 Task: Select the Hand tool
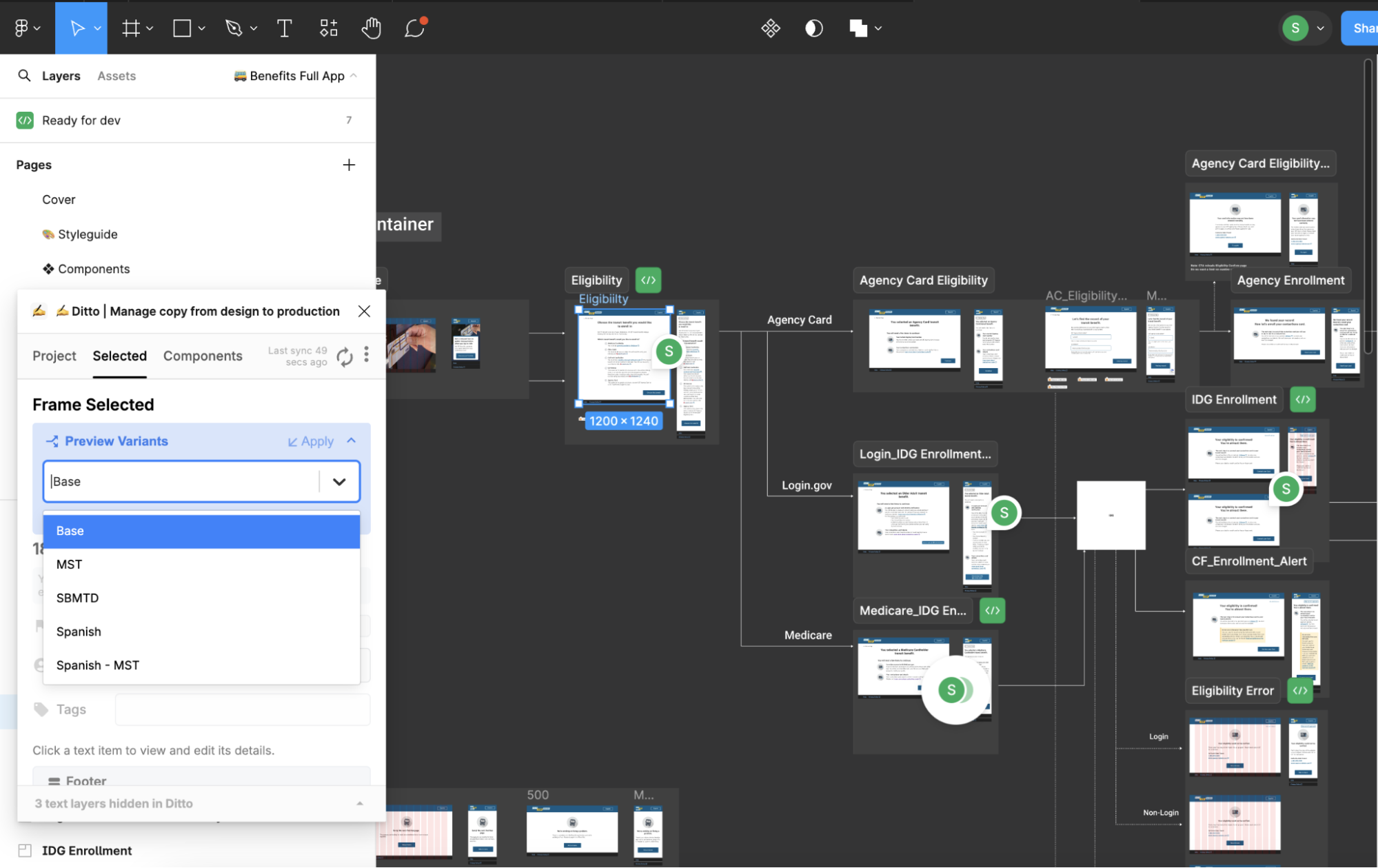pos(372,28)
